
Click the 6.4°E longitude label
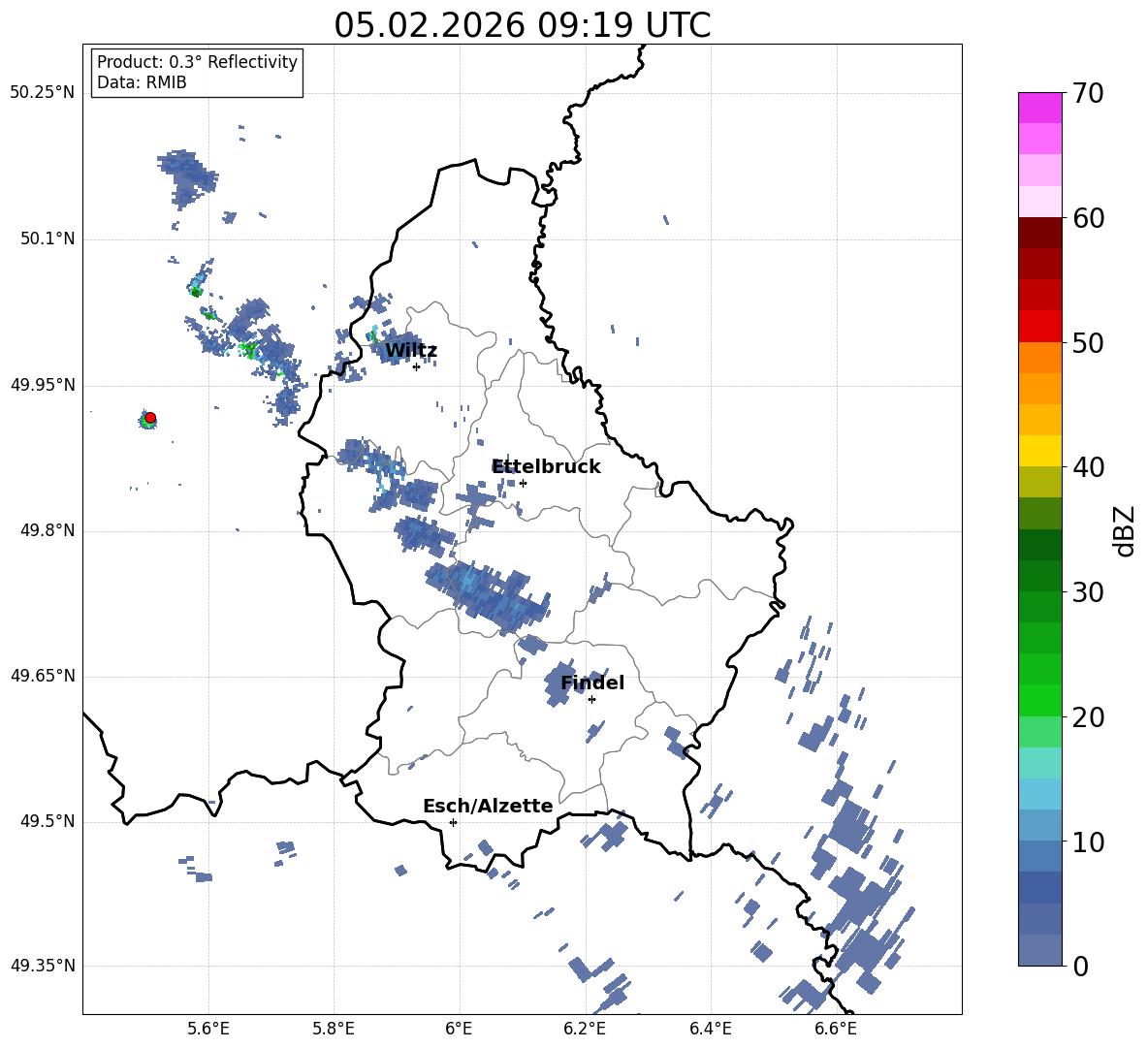tap(710, 1029)
